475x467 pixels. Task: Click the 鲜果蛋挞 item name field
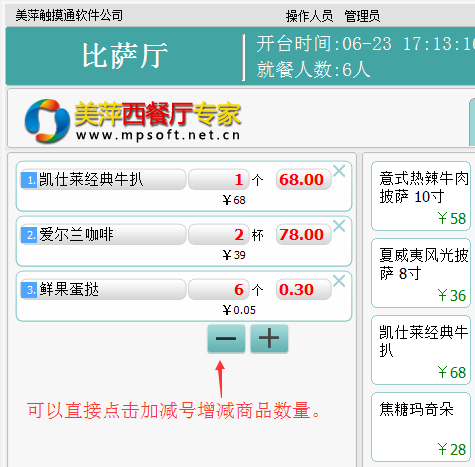(x=103, y=289)
